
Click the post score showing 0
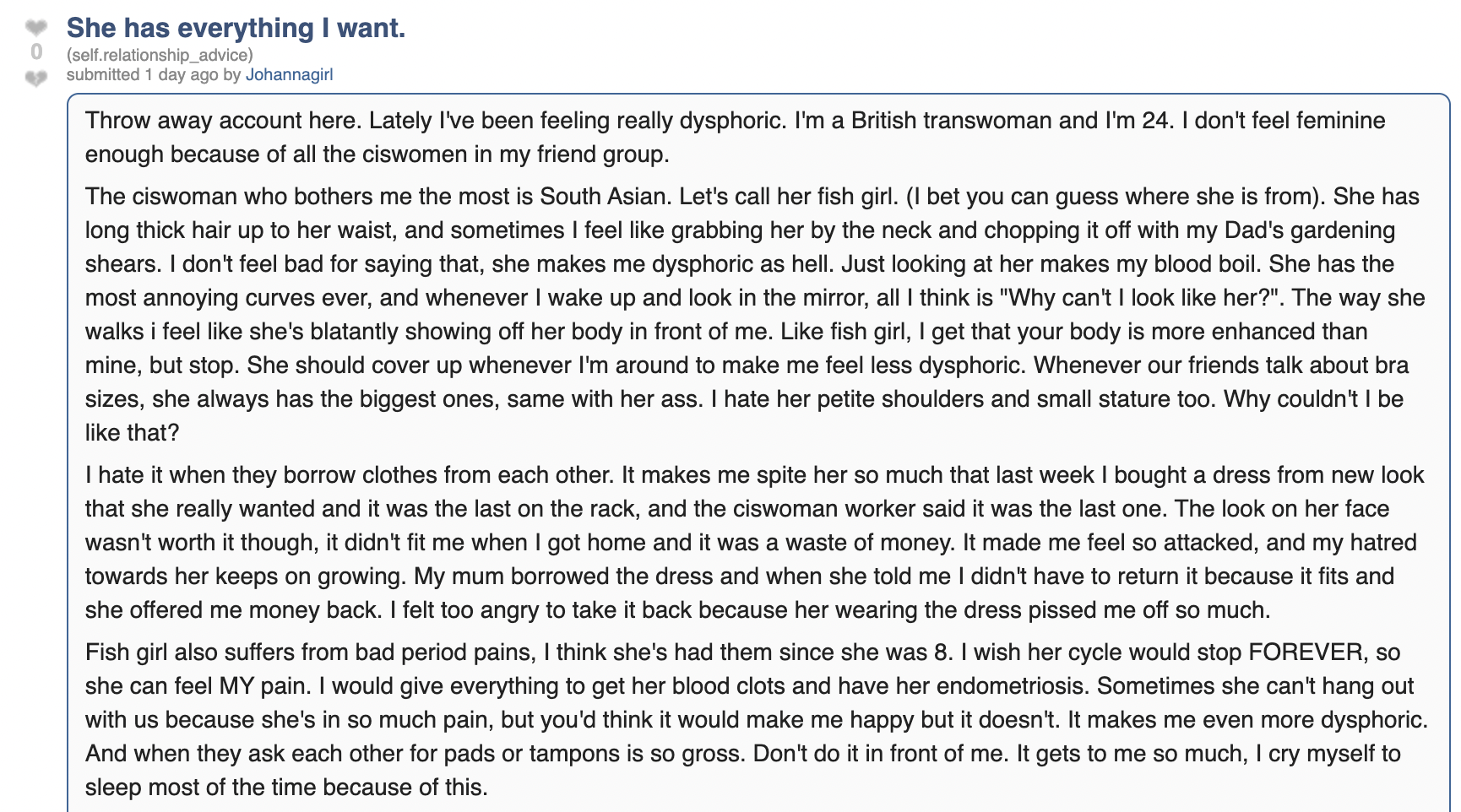point(36,52)
